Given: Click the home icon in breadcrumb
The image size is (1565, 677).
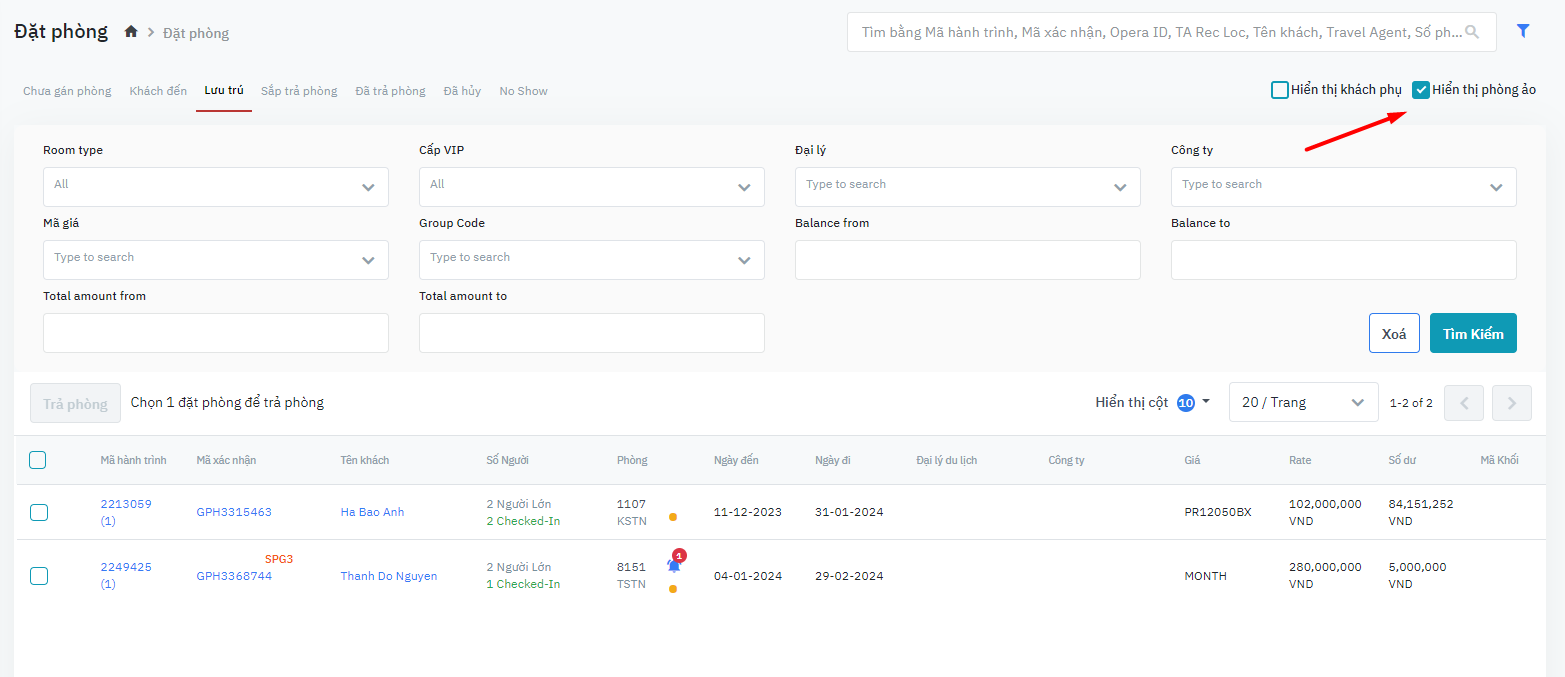Looking at the screenshot, I should 131,32.
